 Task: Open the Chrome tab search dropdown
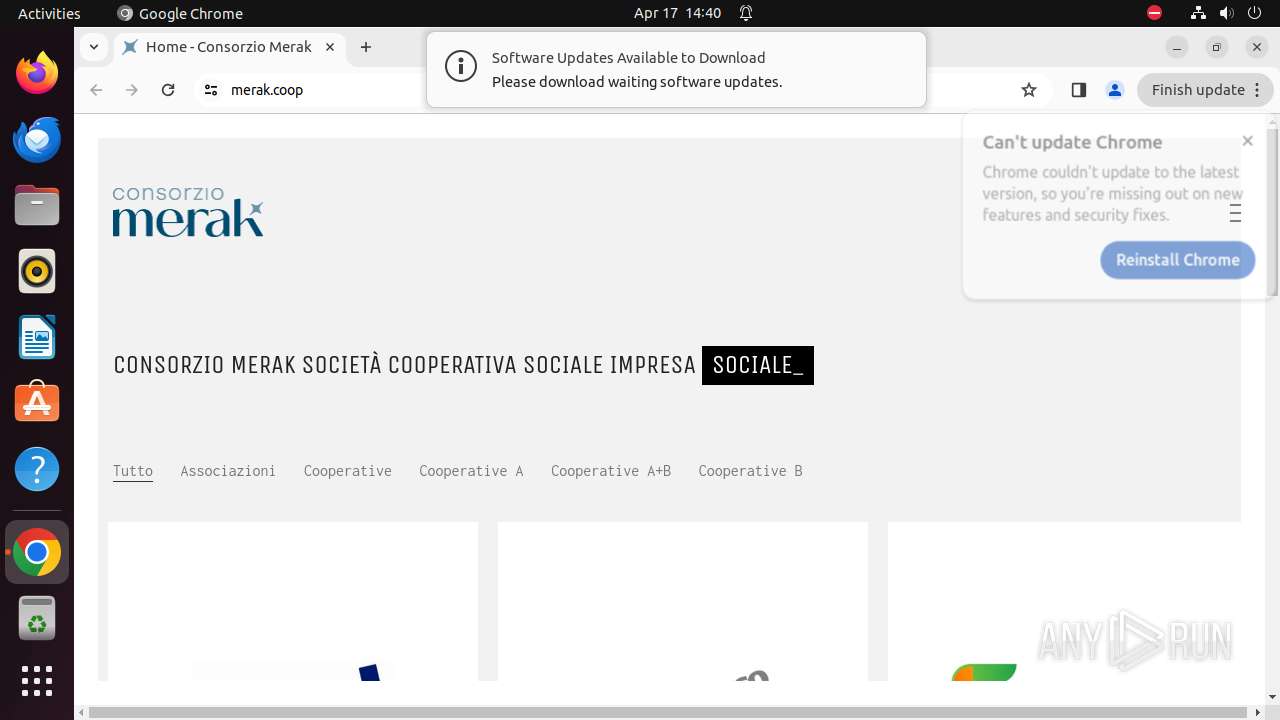[x=93, y=46]
